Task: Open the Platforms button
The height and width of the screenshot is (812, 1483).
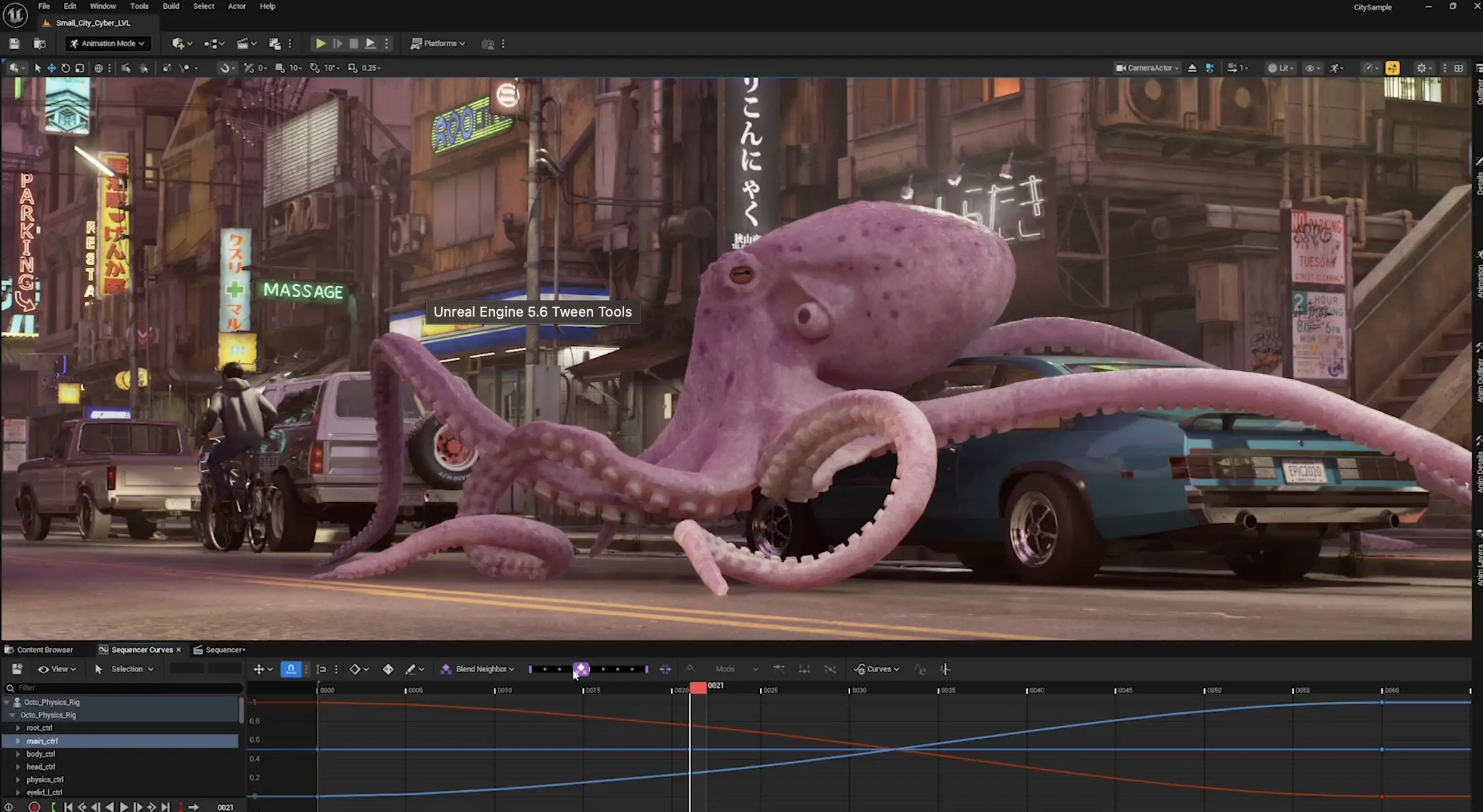Action: pos(438,43)
